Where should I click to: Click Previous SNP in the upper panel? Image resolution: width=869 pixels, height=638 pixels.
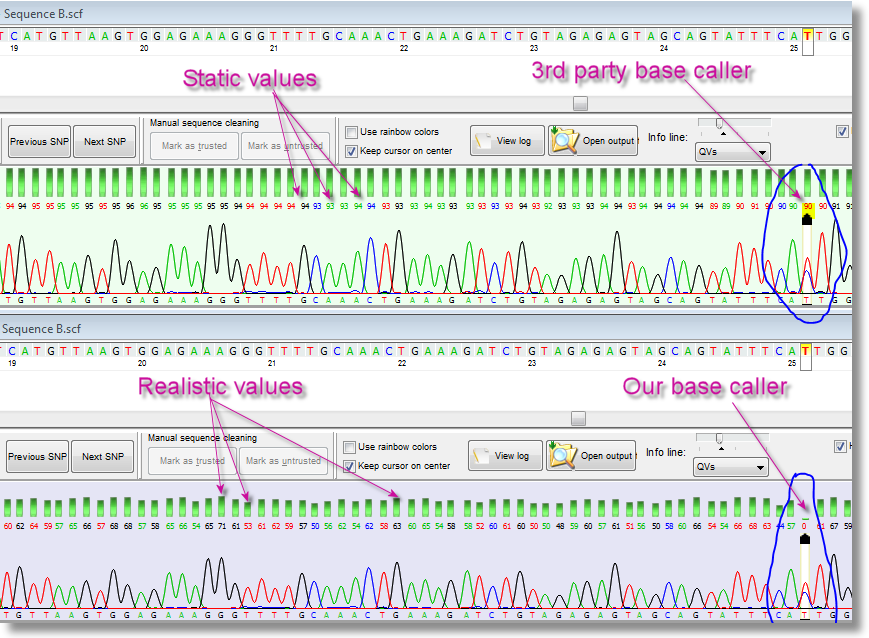39,142
